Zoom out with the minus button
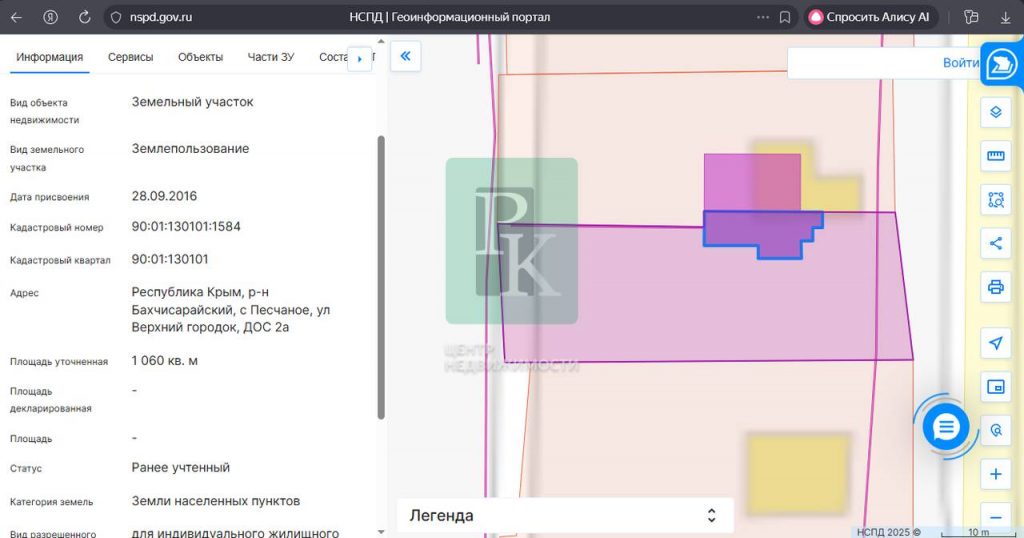This screenshot has width=1024, height=538. (995, 517)
